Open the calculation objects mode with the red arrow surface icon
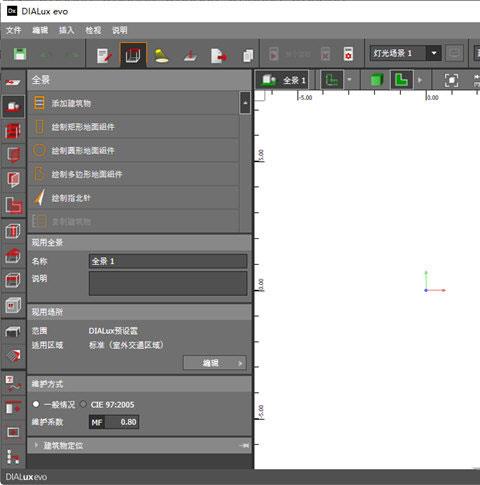Image resolution: width=480 pixels, height=485 pixels. click(x=190, y=56)
